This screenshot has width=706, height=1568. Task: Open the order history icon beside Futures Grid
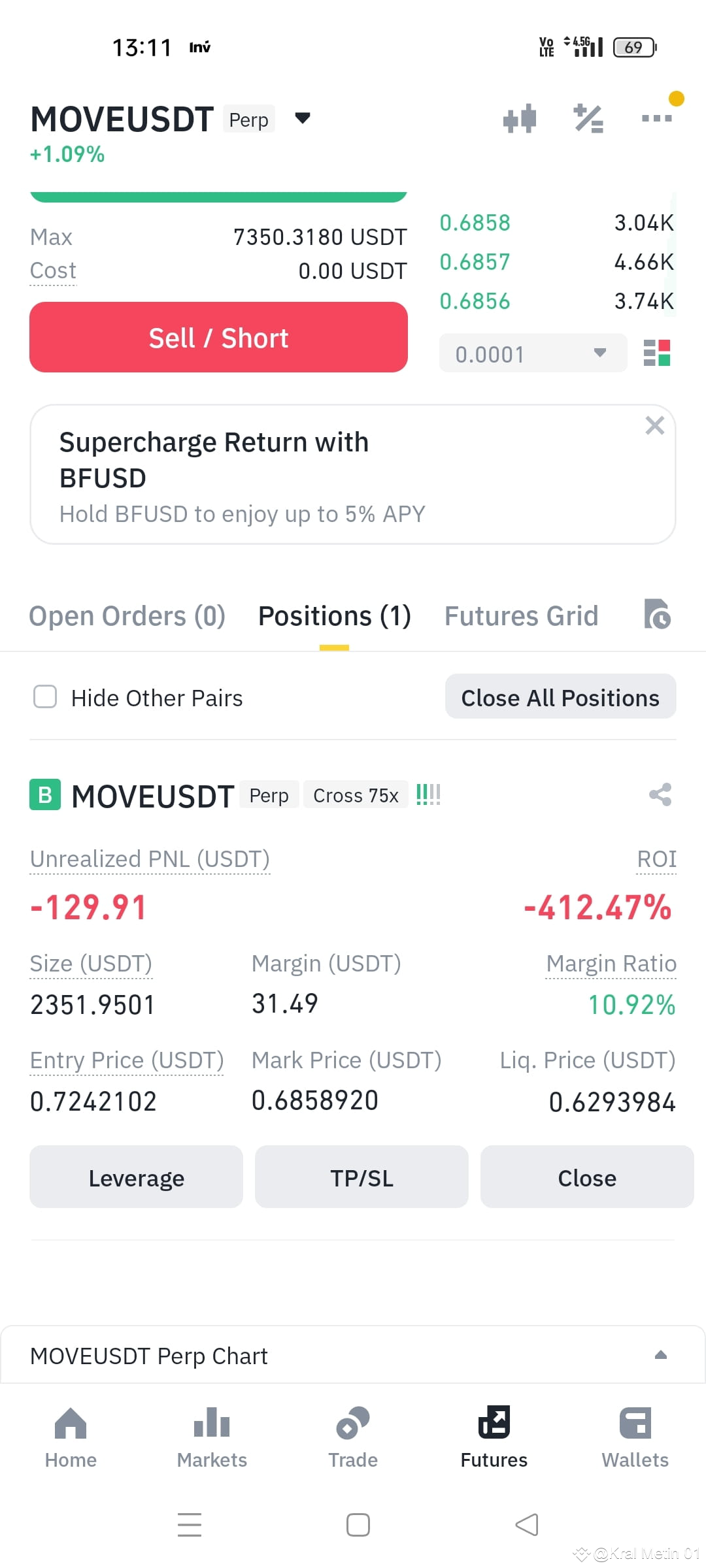tap(657, 614)
